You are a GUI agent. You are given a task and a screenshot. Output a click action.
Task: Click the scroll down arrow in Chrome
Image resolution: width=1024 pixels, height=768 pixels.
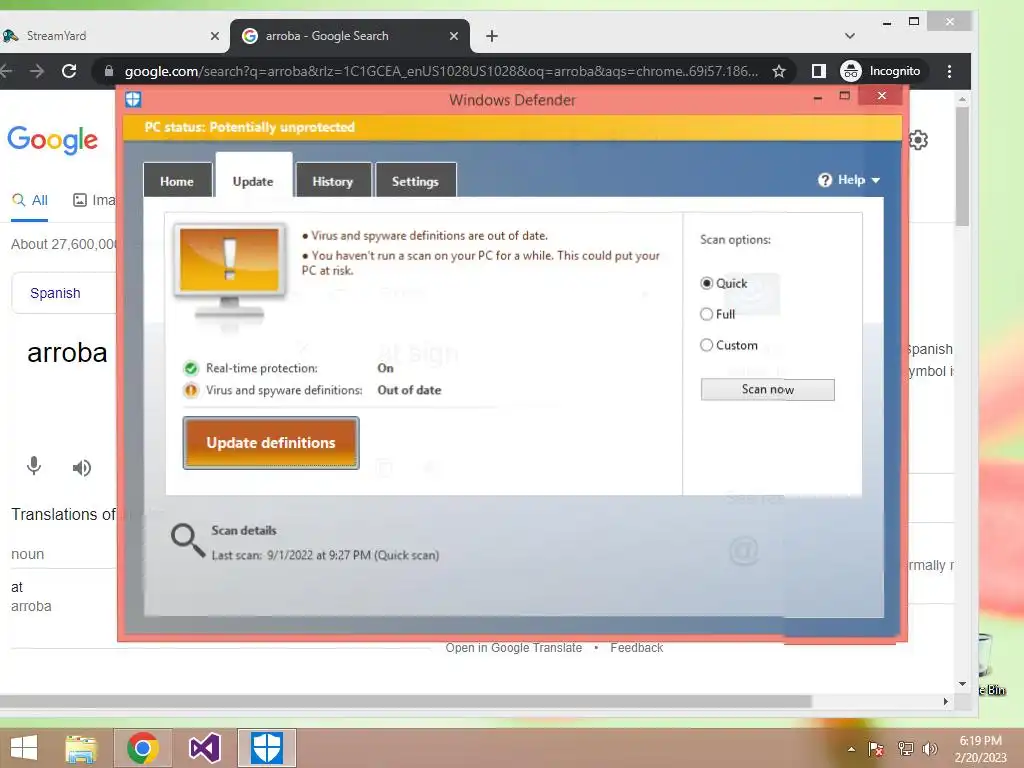962,684
